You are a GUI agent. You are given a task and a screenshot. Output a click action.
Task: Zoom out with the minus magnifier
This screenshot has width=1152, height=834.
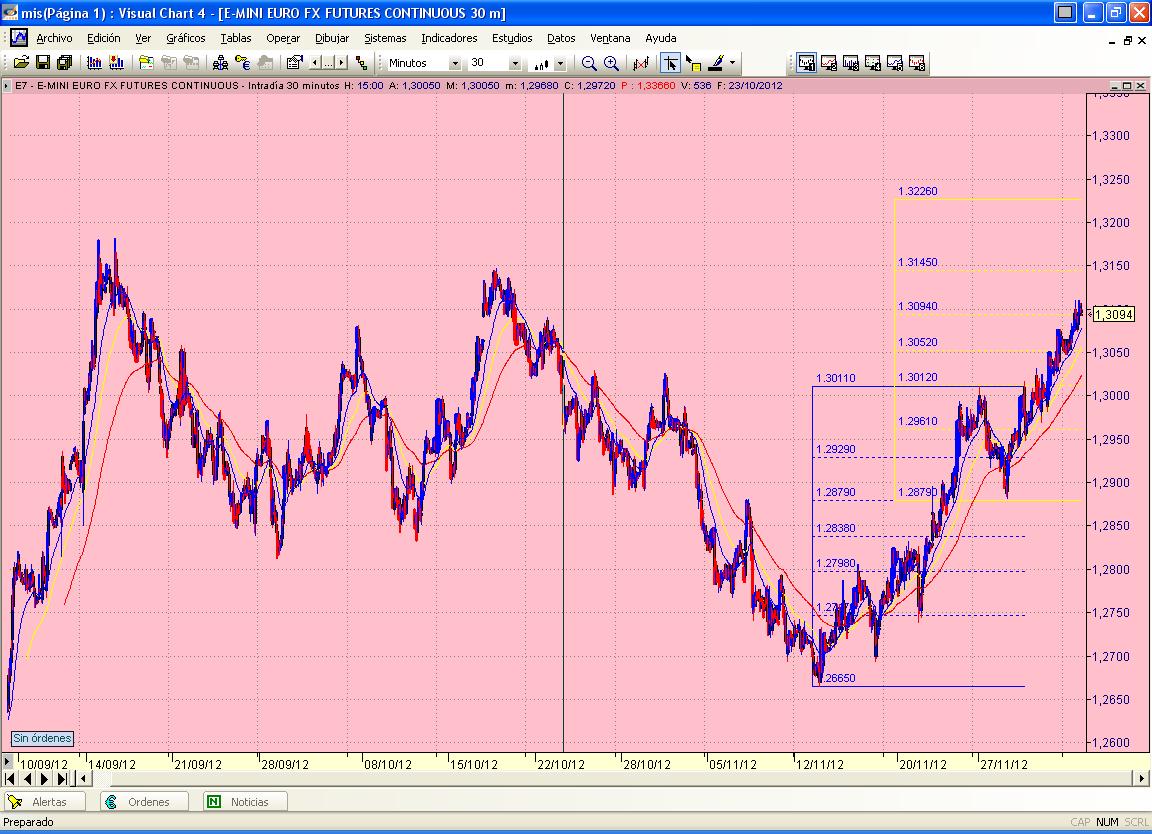[x=589, y=63]
